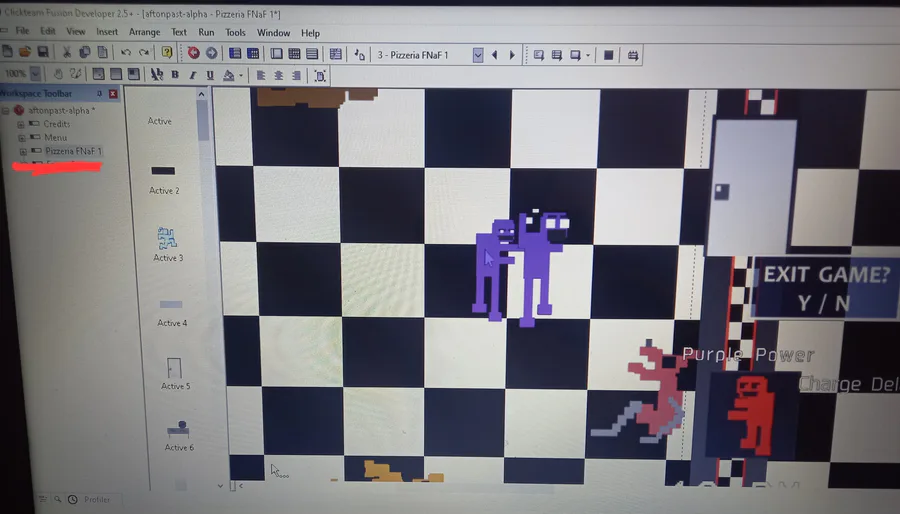Toggle italic text formatting
This screenshot has height=514, width=900.
pyautogui.click(x=192, y=75)
